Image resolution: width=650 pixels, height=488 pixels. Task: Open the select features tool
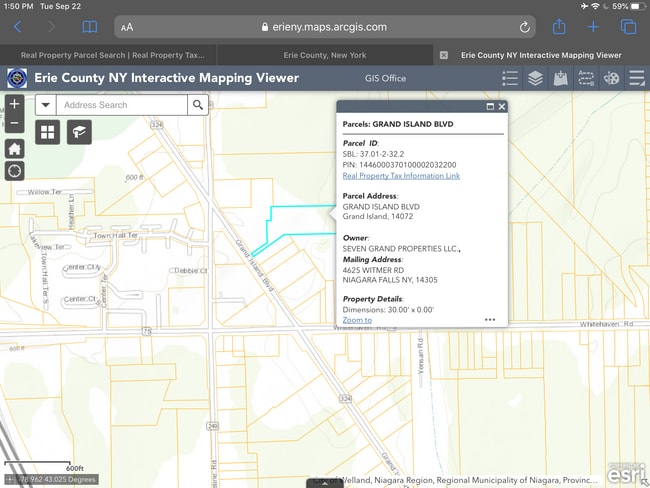tap(586, 79)
